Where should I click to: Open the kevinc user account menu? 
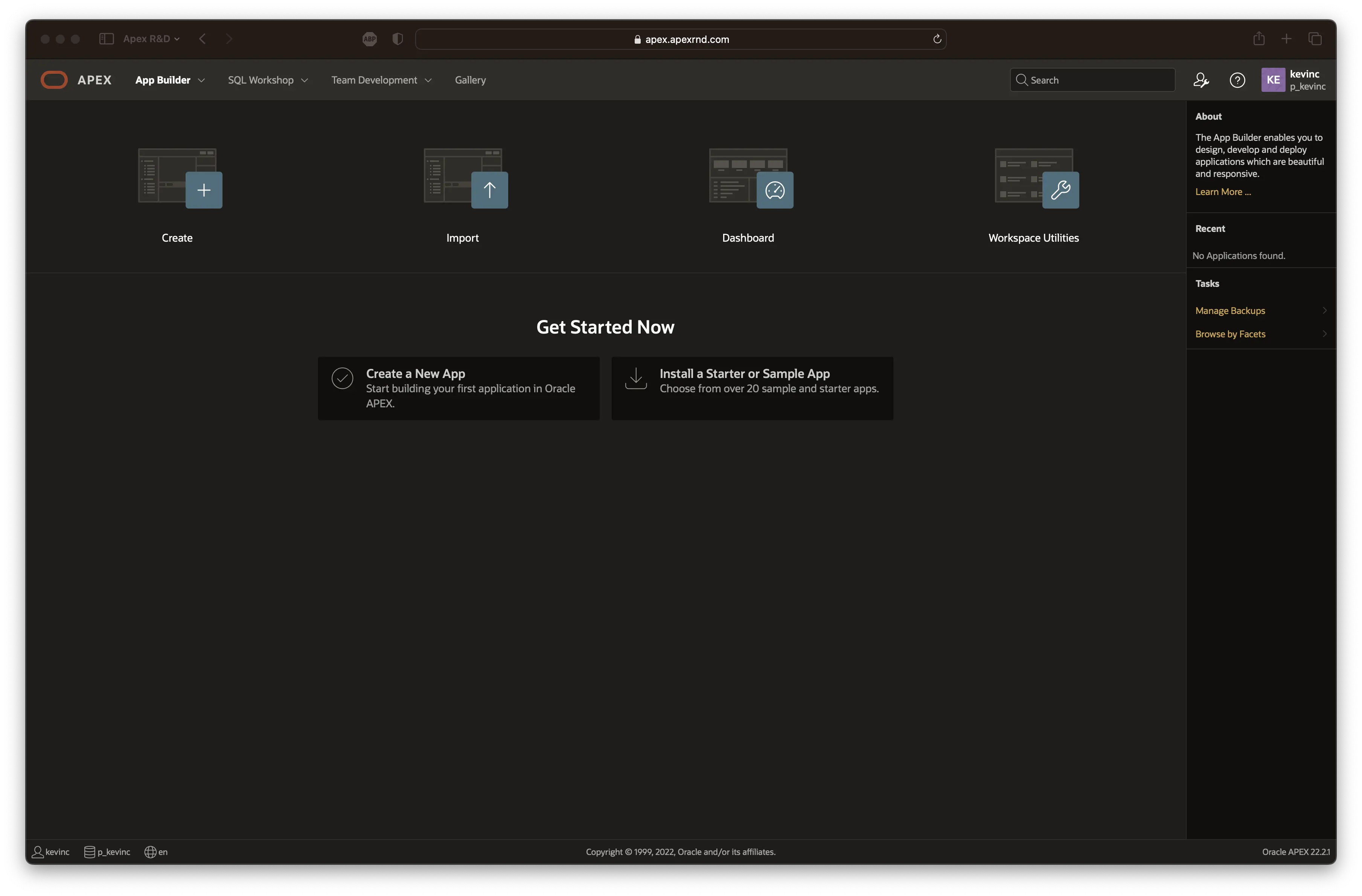pyautogui.click(x=1293, y=79)
